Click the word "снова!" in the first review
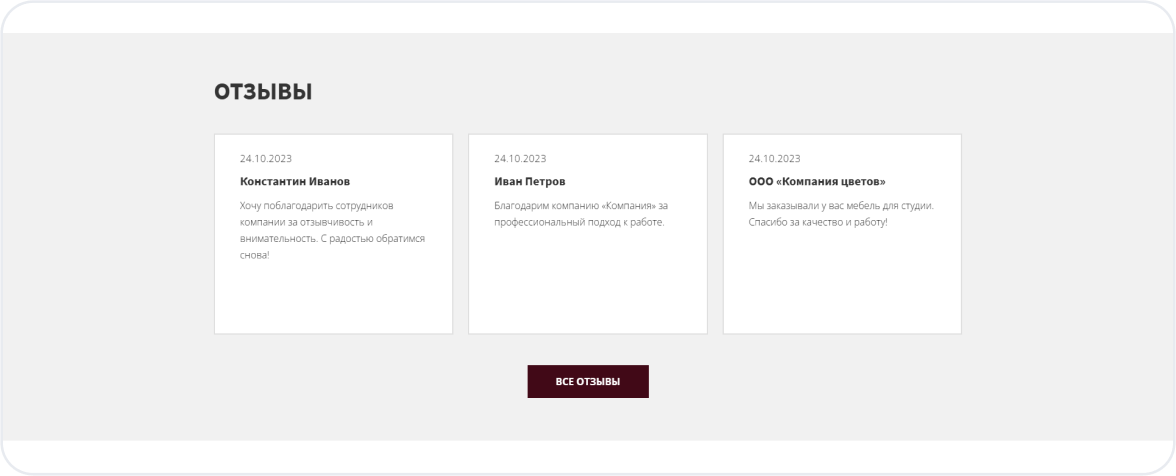 coord(255,255)
